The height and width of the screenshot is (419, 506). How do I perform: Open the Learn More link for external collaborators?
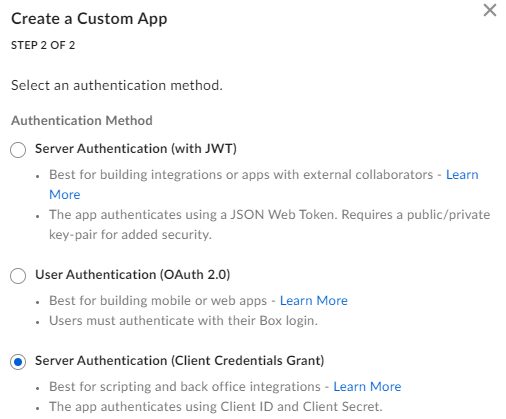462,175
